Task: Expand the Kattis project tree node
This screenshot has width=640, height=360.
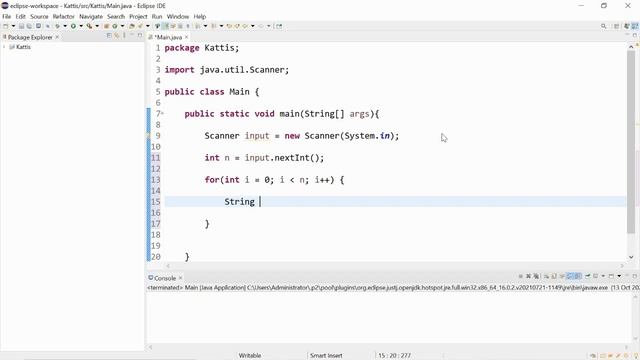Action: 4,47
